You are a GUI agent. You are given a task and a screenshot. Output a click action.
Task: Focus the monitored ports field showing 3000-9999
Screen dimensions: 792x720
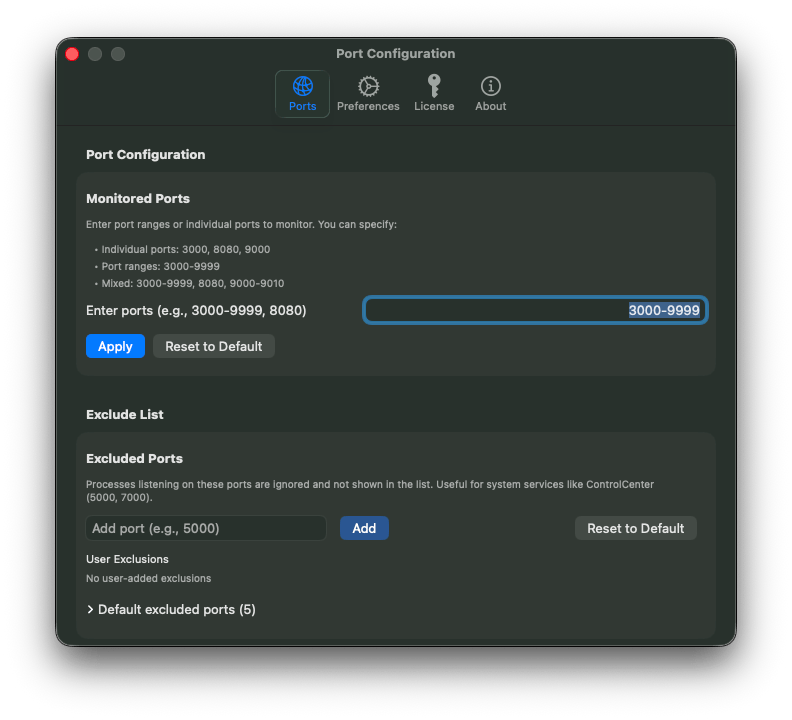click(x=535, y=310)
